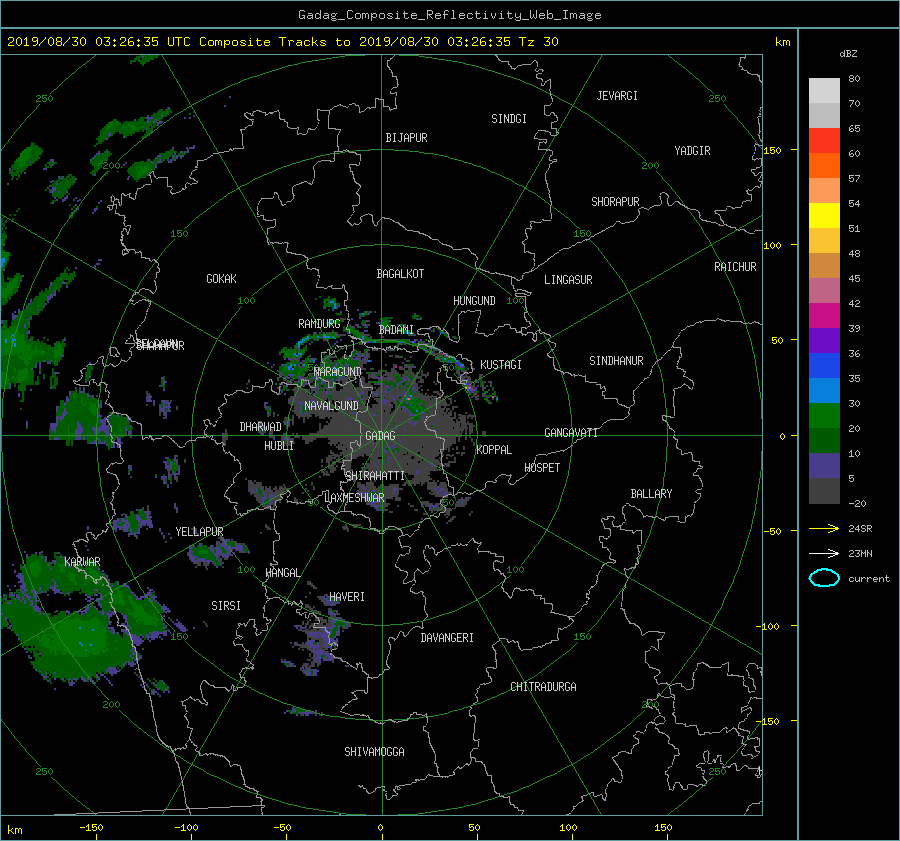900x841 pixels.
Task: Click the cyan current track ellipse icon
Action: click(x=824, y=578)
